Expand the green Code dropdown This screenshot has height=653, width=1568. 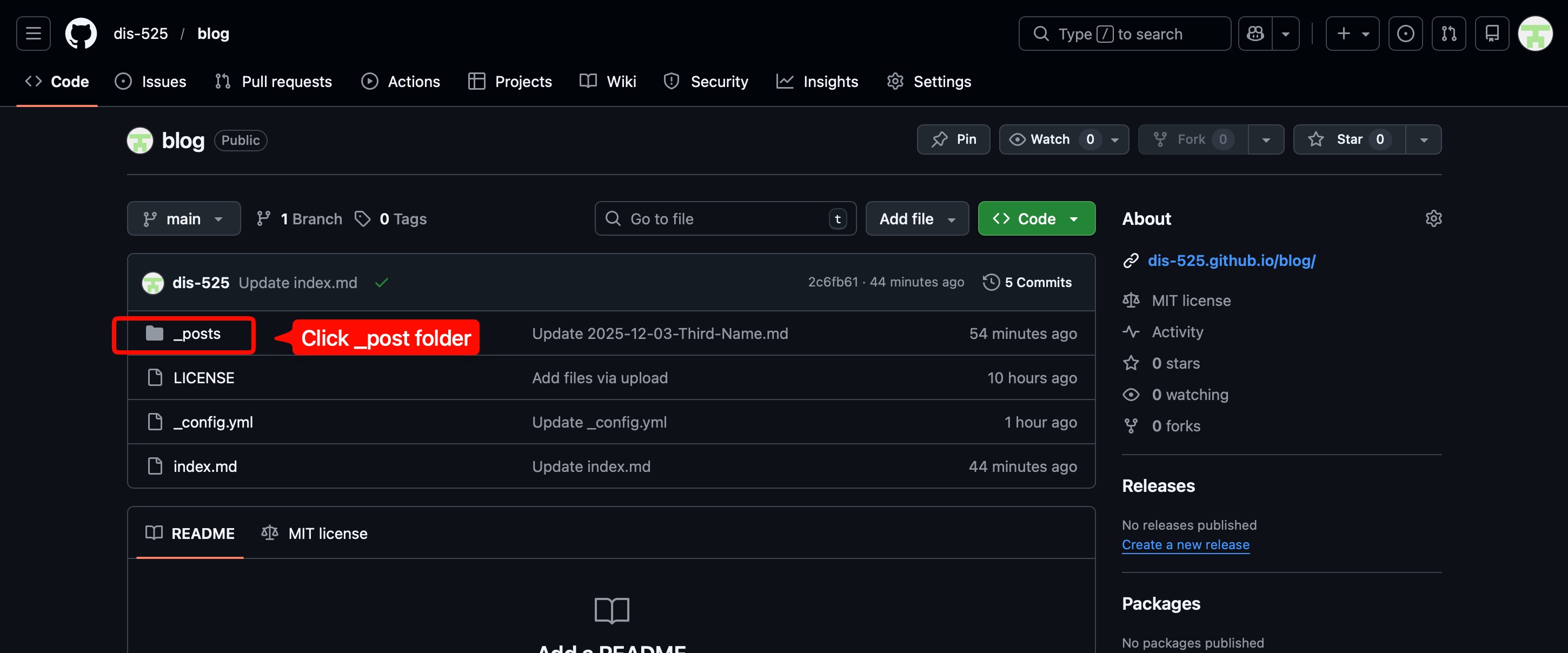[x=1036, y=218]
